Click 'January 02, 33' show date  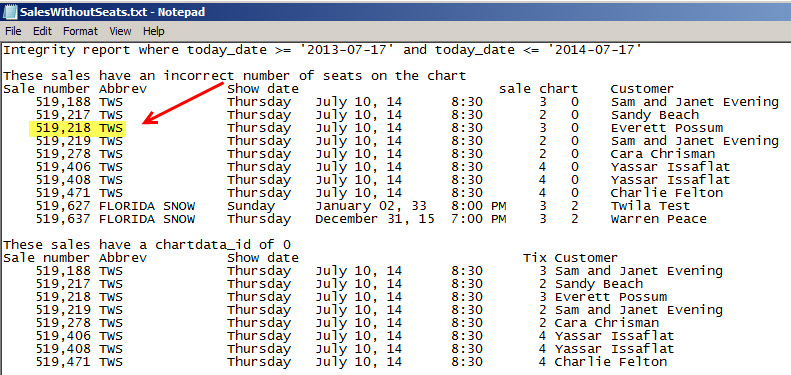point(371,206)
